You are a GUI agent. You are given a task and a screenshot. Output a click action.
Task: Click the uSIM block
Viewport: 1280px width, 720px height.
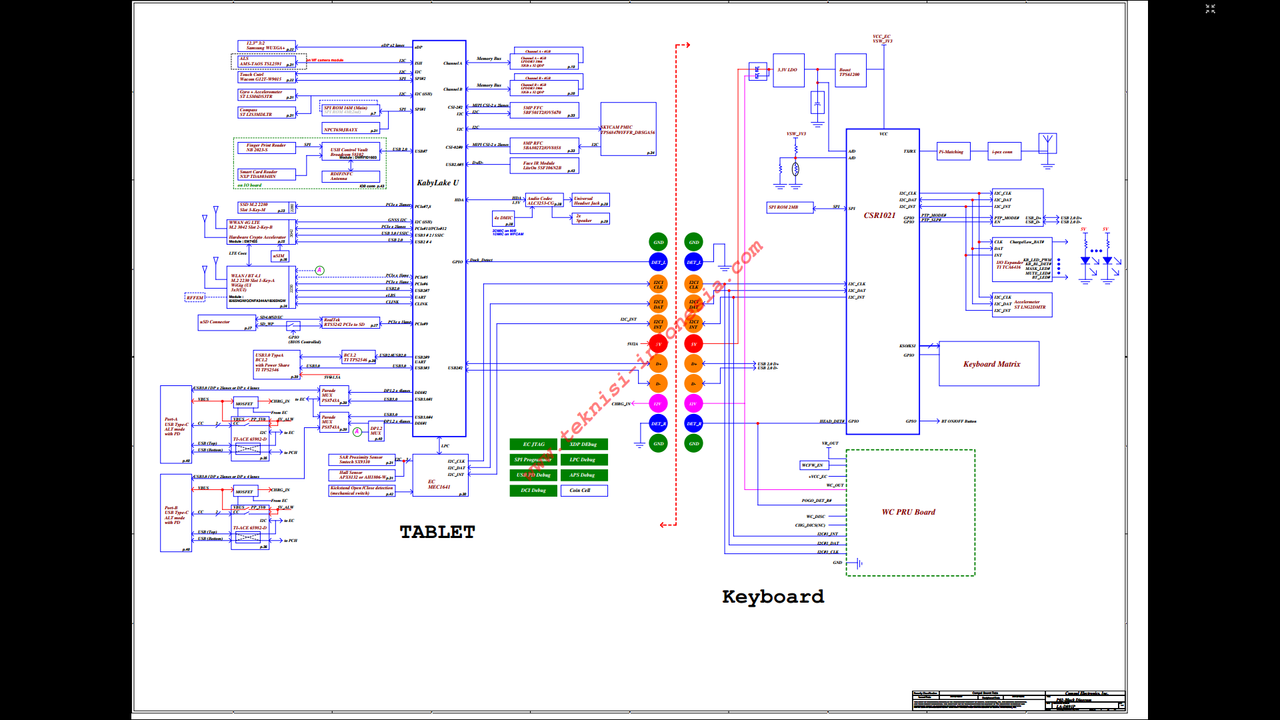click(x=278, y=256)
